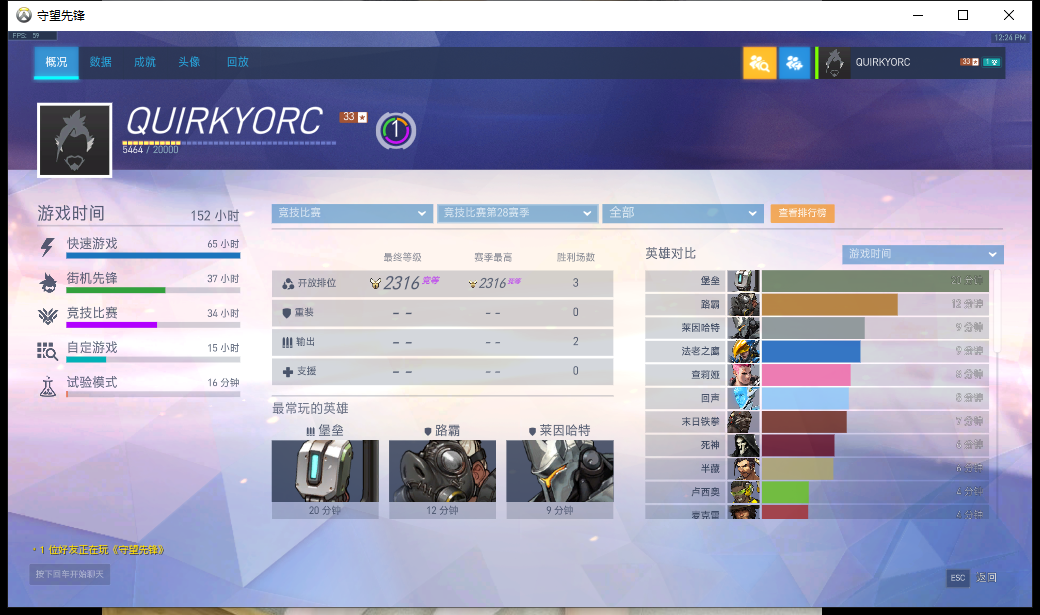1040x615 pixels.
Task: Switch to the 数据 statistics tab
Action: tap(100, 62)
